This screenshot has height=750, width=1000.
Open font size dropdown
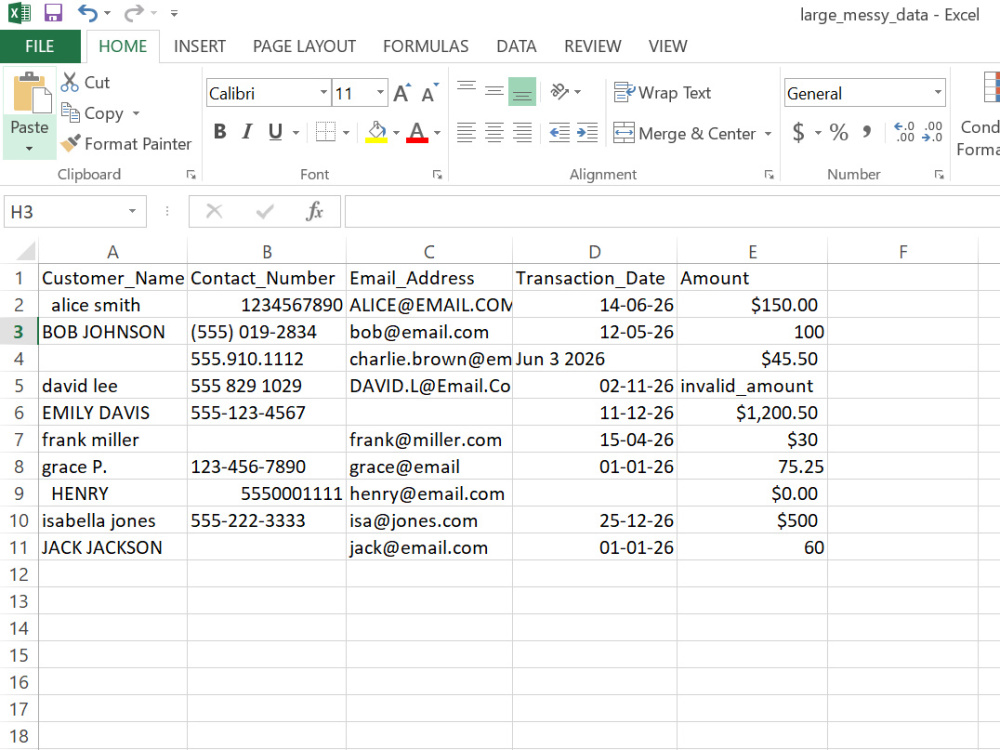click(380, 93)
